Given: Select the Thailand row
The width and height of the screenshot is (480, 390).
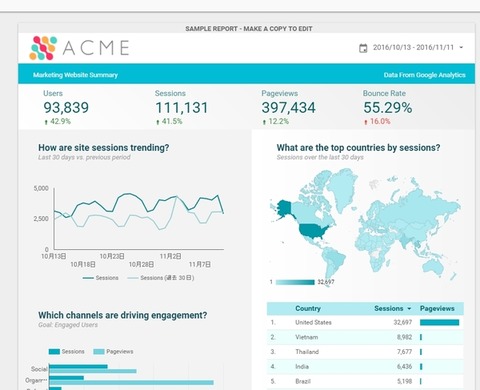Looking at the screenshot, I should 365,352.
